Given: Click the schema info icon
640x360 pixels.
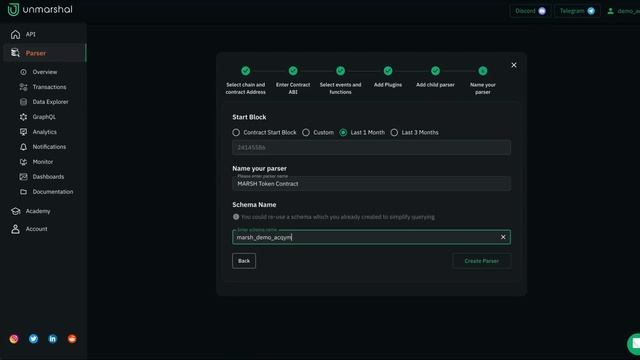Looking at the screenshot, I should click(236, 217).
